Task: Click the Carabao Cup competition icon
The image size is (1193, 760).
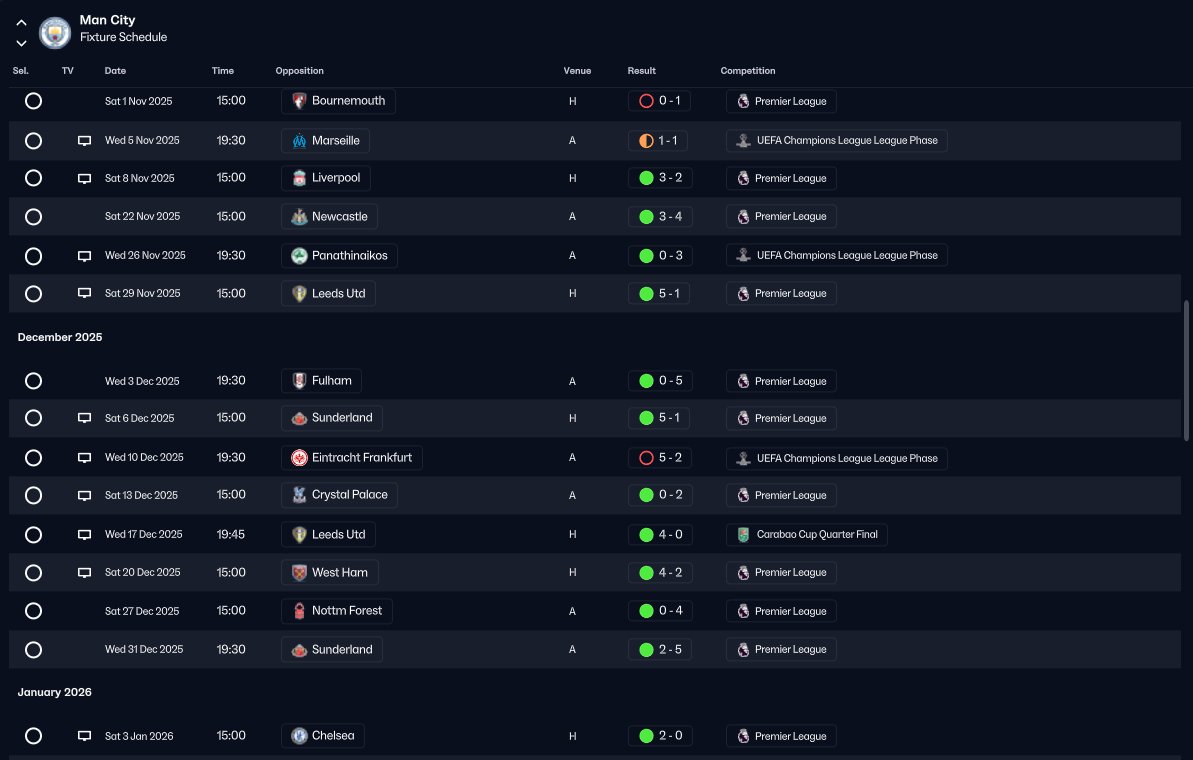Action: pos(743,535)
